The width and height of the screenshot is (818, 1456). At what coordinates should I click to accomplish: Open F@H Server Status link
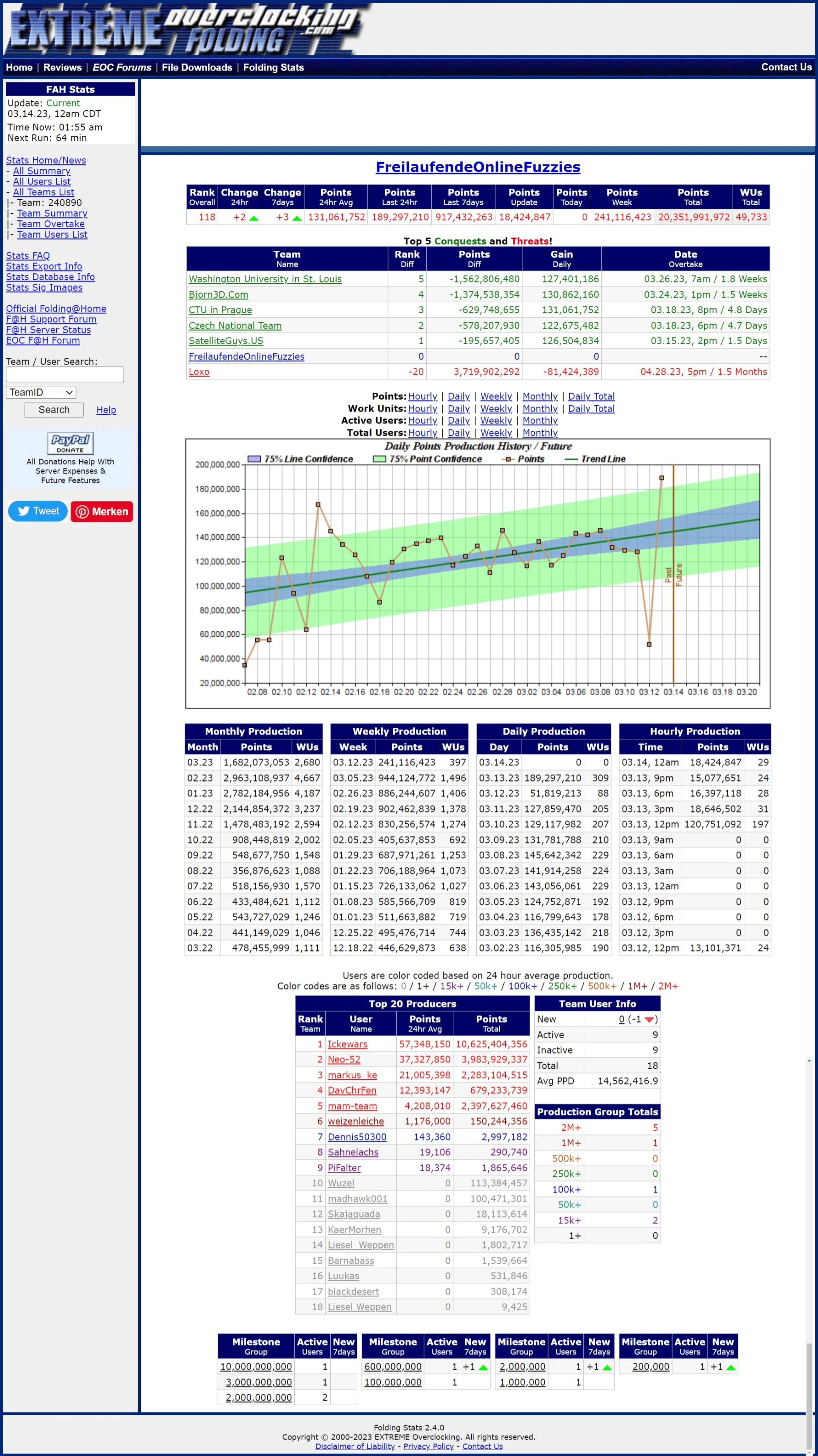[48, 330]
